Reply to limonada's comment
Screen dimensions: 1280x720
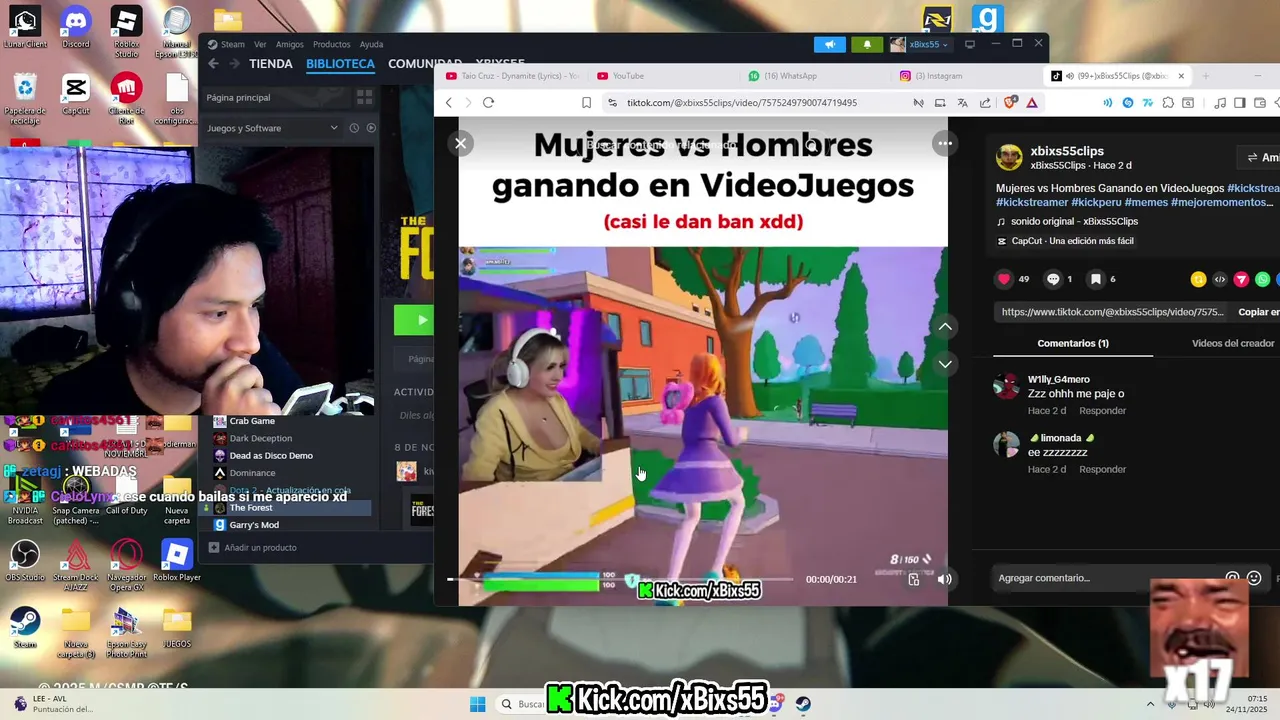[1102, 469]
